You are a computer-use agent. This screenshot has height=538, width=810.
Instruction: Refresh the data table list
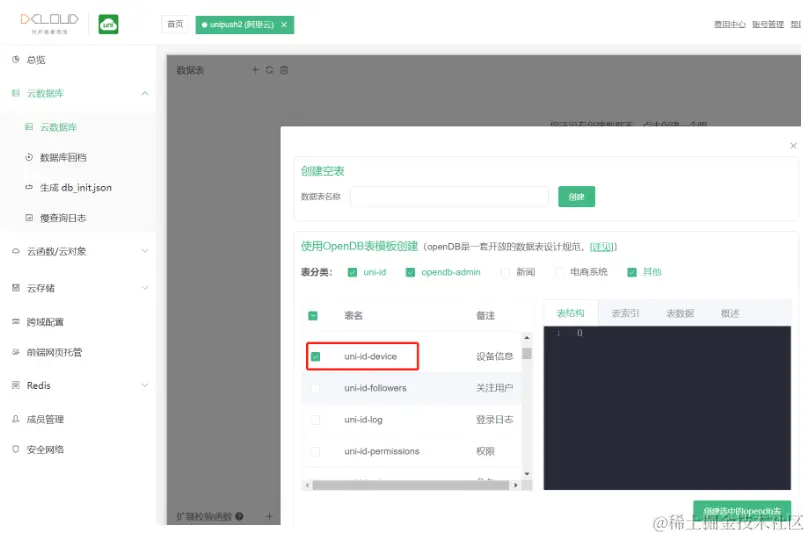tap(270, 70)
